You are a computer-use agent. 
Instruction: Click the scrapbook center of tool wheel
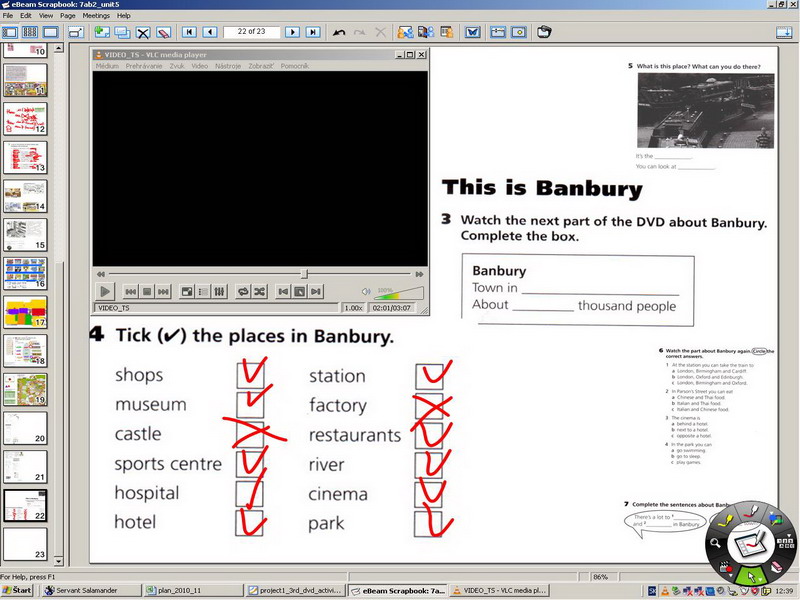[749, 544]
